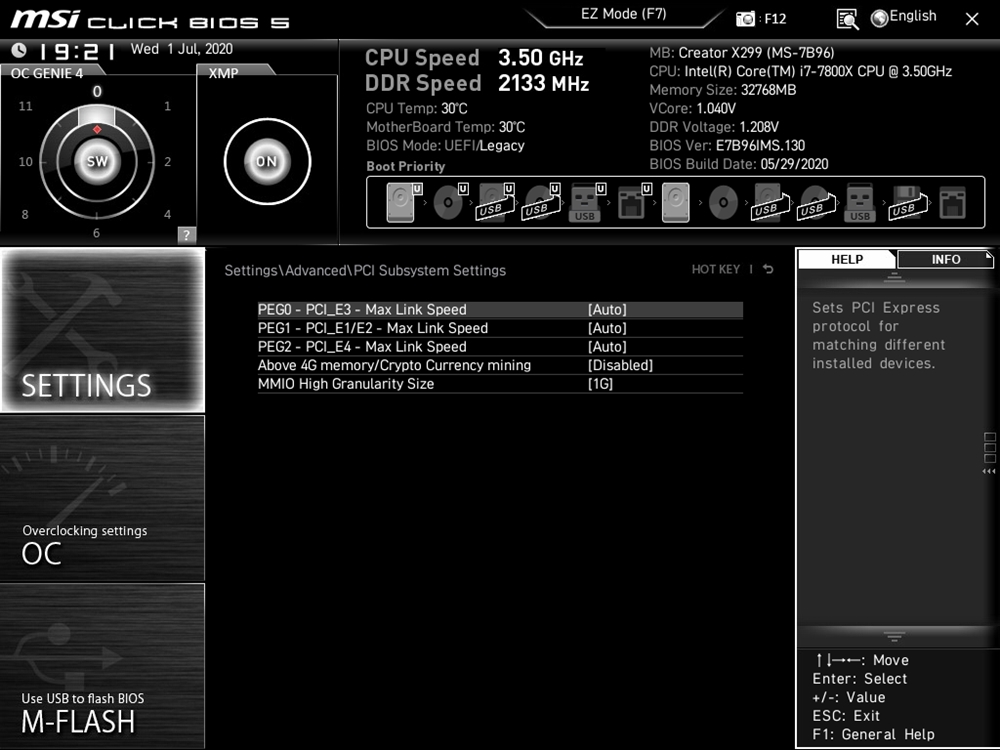Select the UEFI USB key boot icon

point(587,202)
